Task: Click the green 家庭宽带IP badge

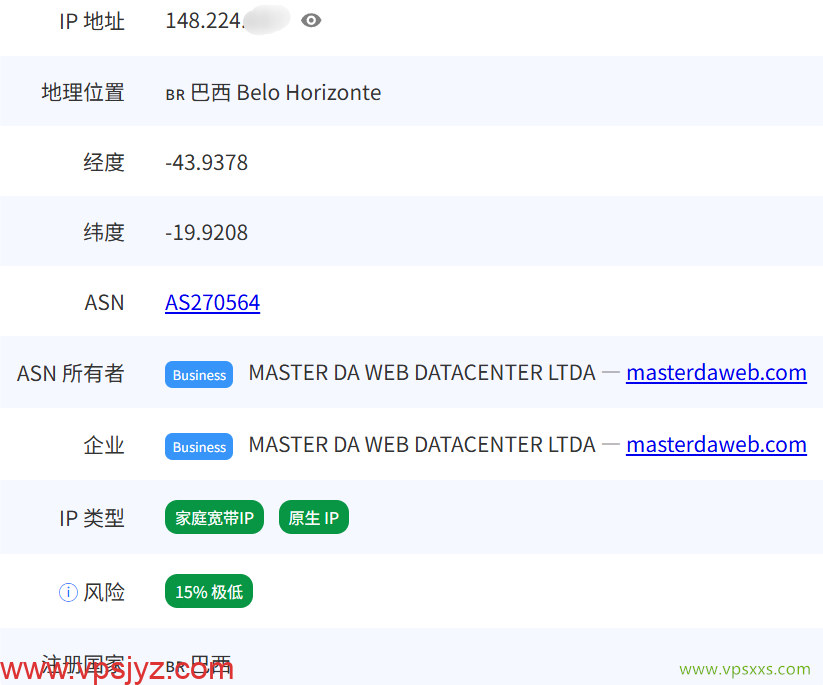Action: point(214,517)
